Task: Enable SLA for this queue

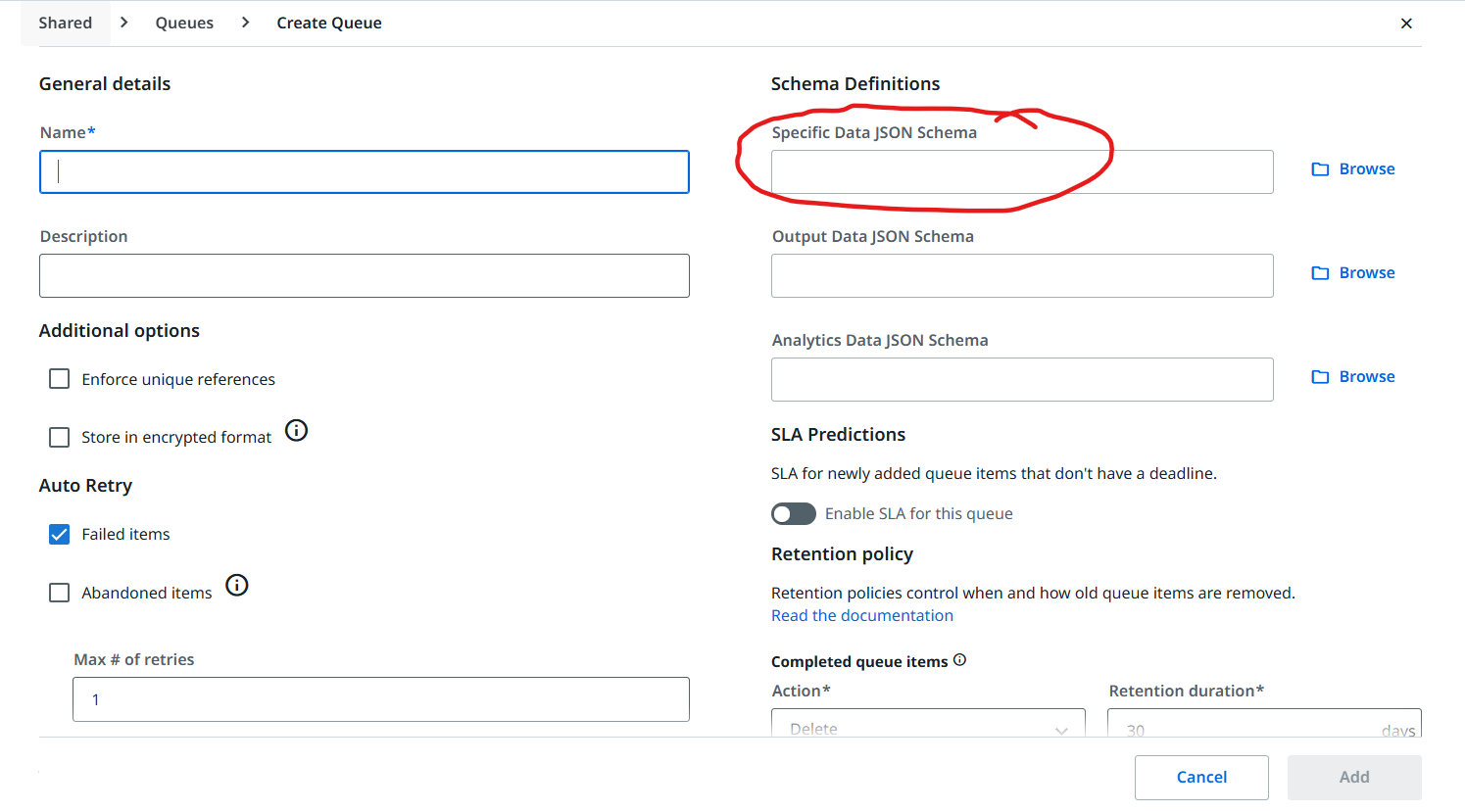Action: (793, 513)
